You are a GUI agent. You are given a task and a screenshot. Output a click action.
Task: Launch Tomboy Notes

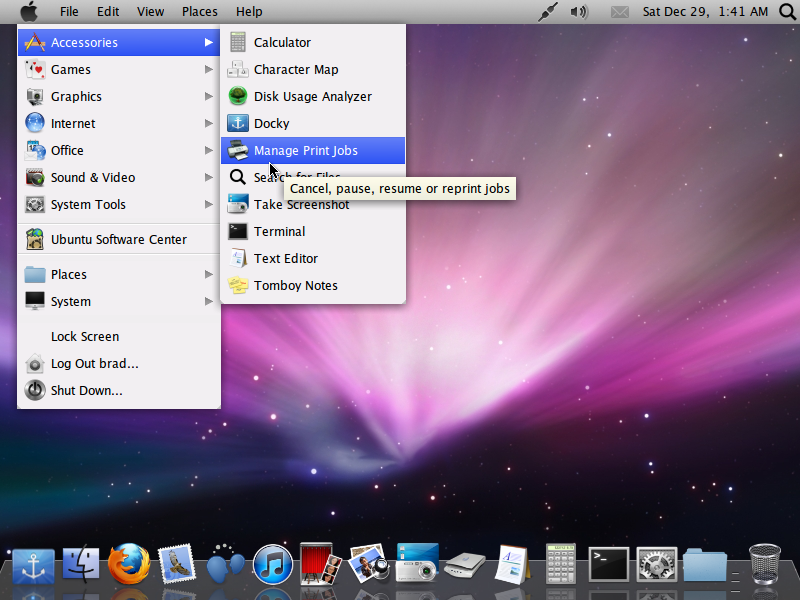point(313,286)
